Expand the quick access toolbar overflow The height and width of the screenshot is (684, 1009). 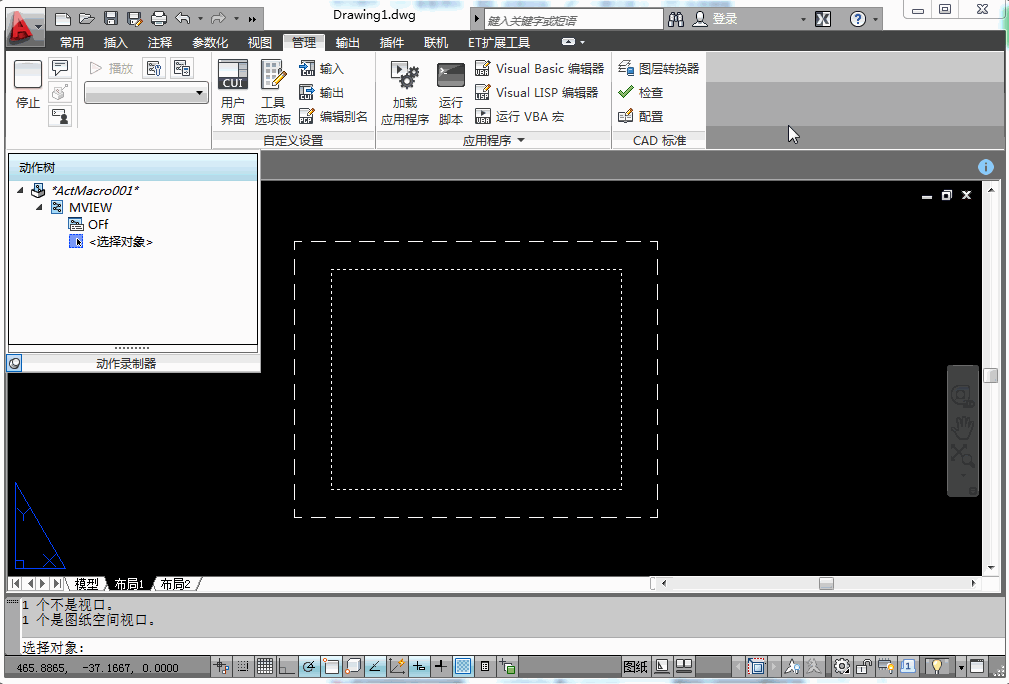(x=252, y=19)
